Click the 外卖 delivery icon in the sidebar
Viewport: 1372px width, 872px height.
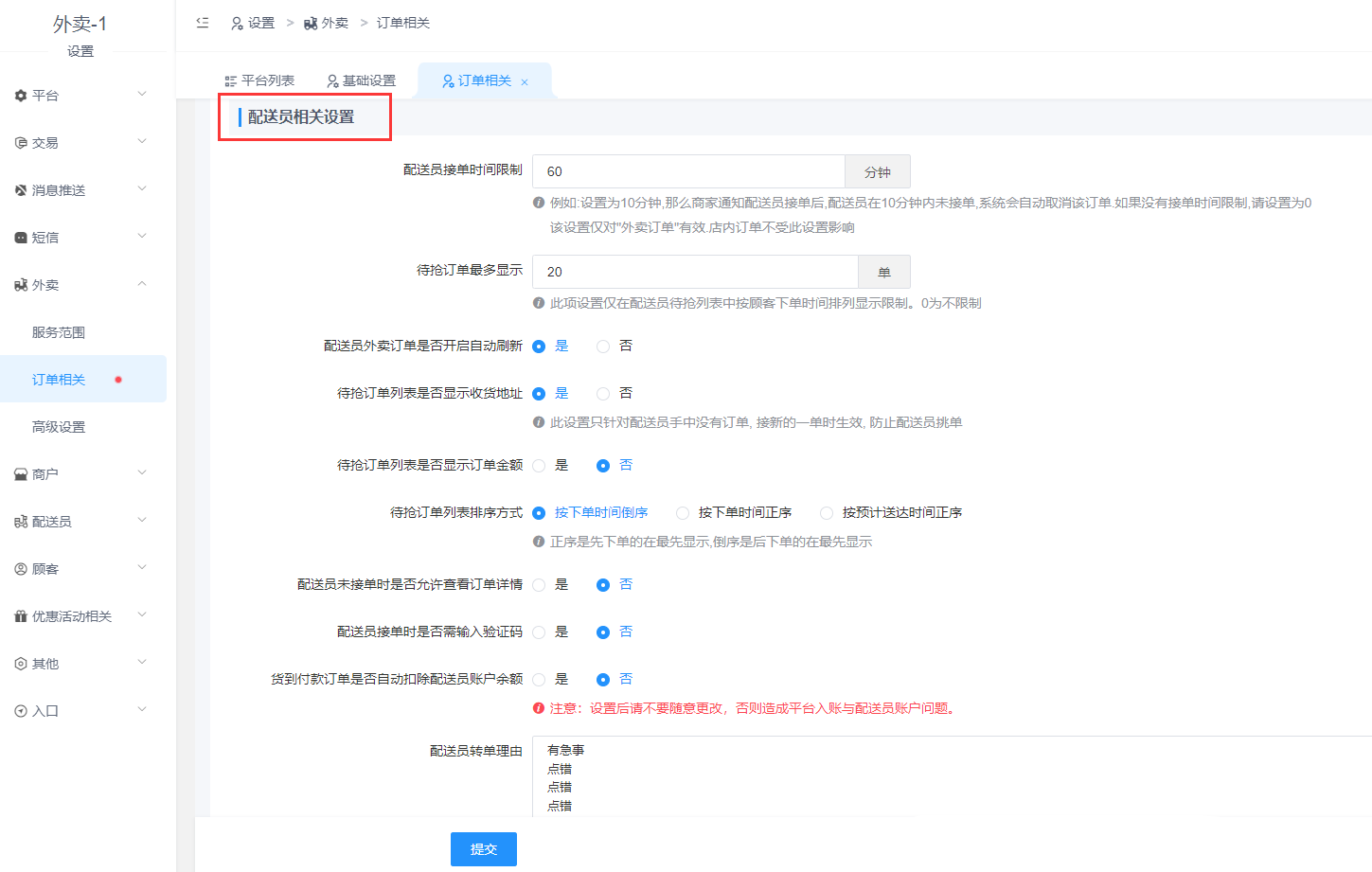click(21, 285)
